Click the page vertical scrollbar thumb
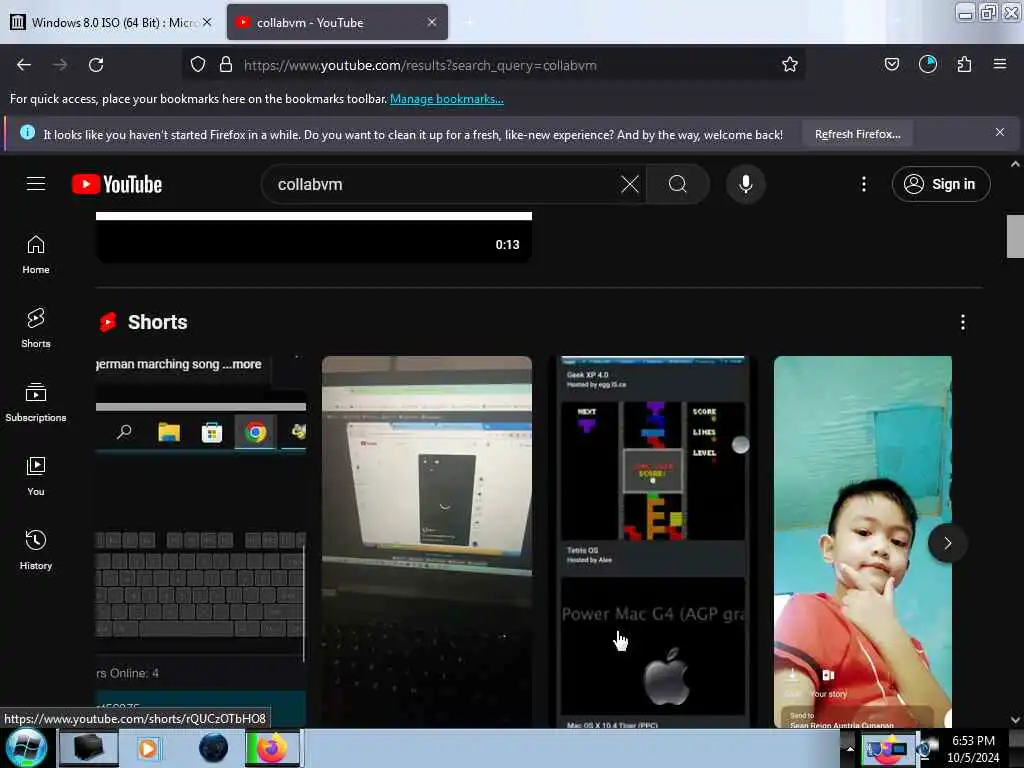 [1015, 236]
